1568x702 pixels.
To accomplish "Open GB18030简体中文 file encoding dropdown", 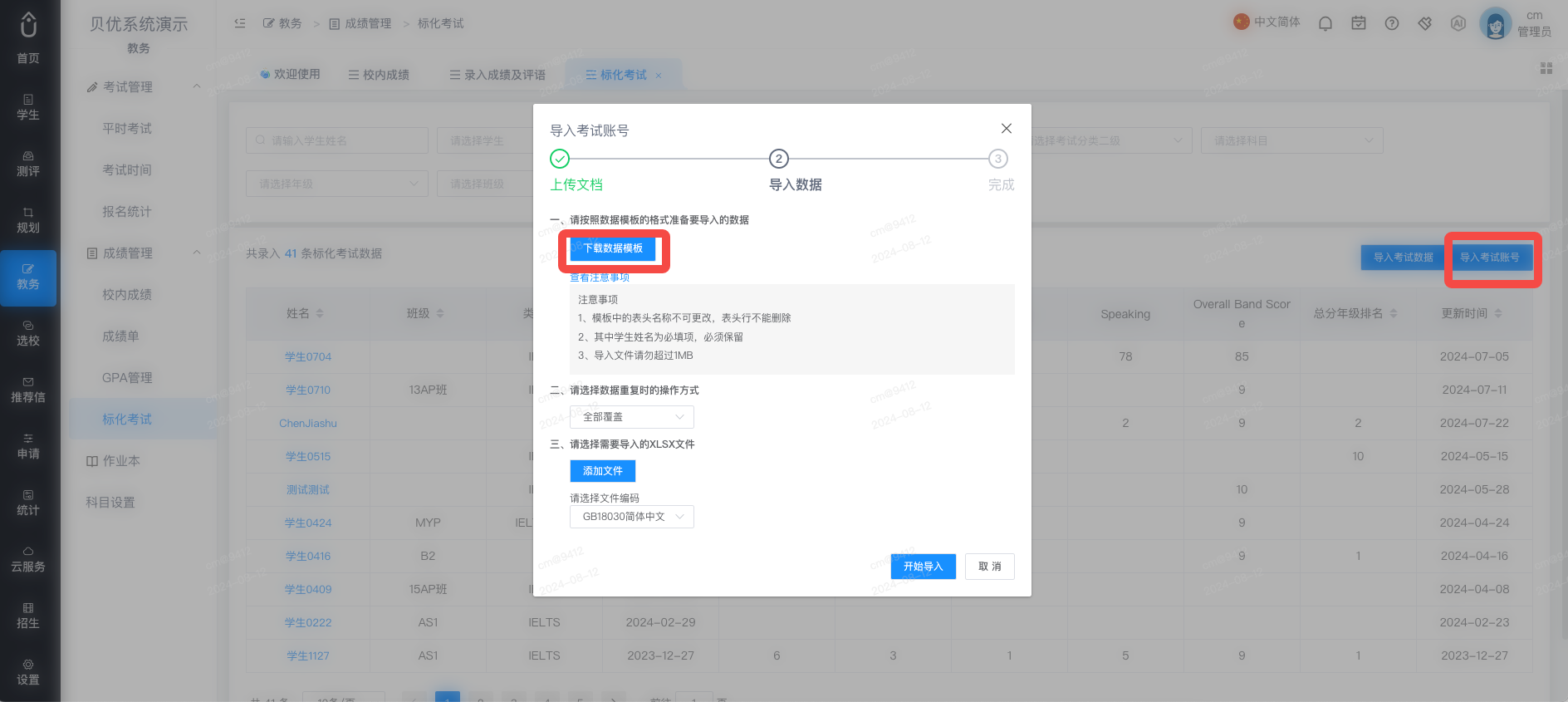I will [632, 517].
